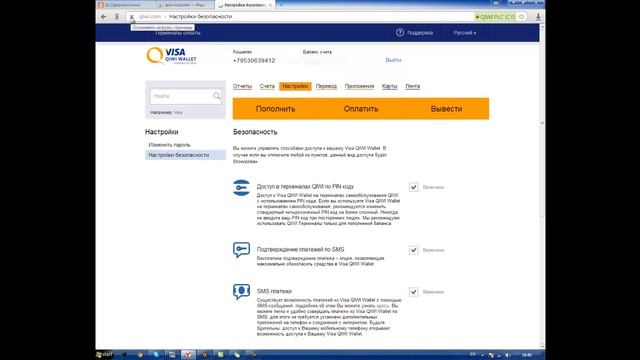Screen dimensions: 640x360
Task: Click the Терминалы оплаты header link
Action: coord(178,33)
